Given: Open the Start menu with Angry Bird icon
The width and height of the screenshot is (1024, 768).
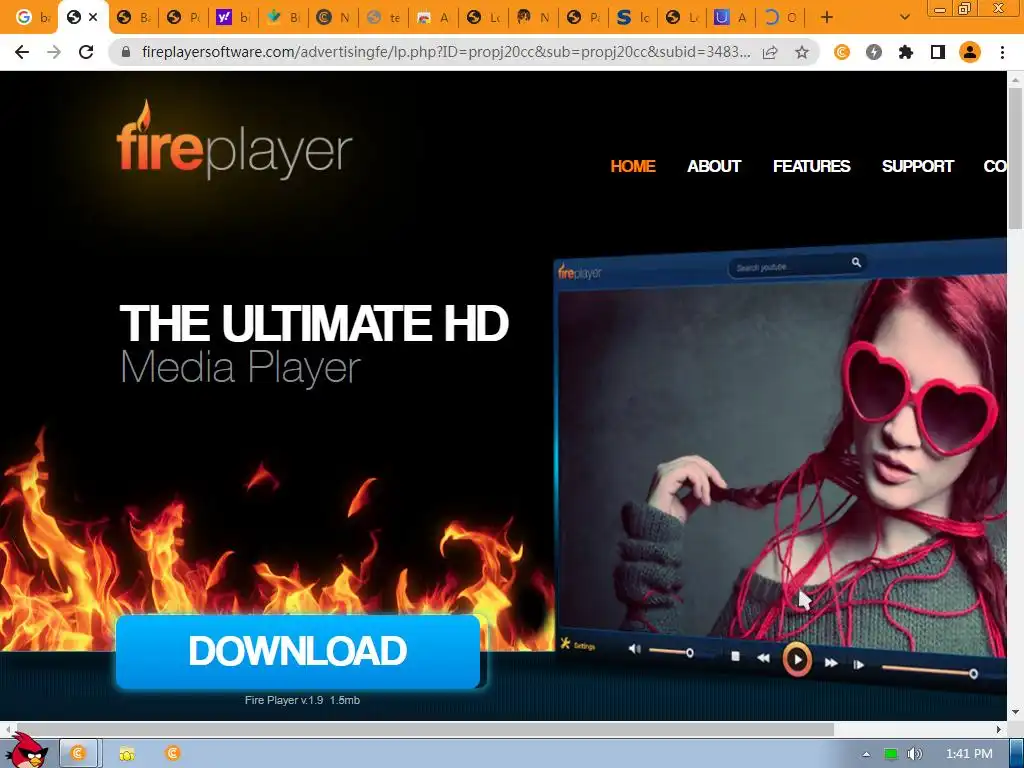Looking at the screenshot, I should point(27,750).
